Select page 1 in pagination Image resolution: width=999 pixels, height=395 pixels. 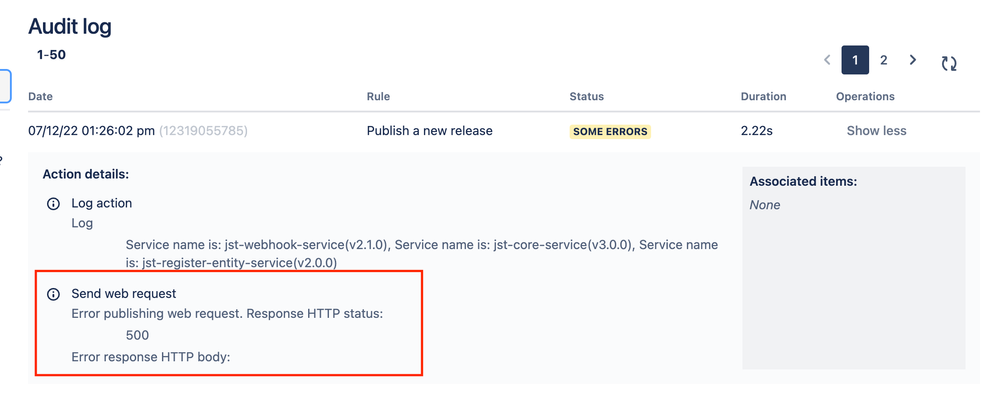point(855,60)
